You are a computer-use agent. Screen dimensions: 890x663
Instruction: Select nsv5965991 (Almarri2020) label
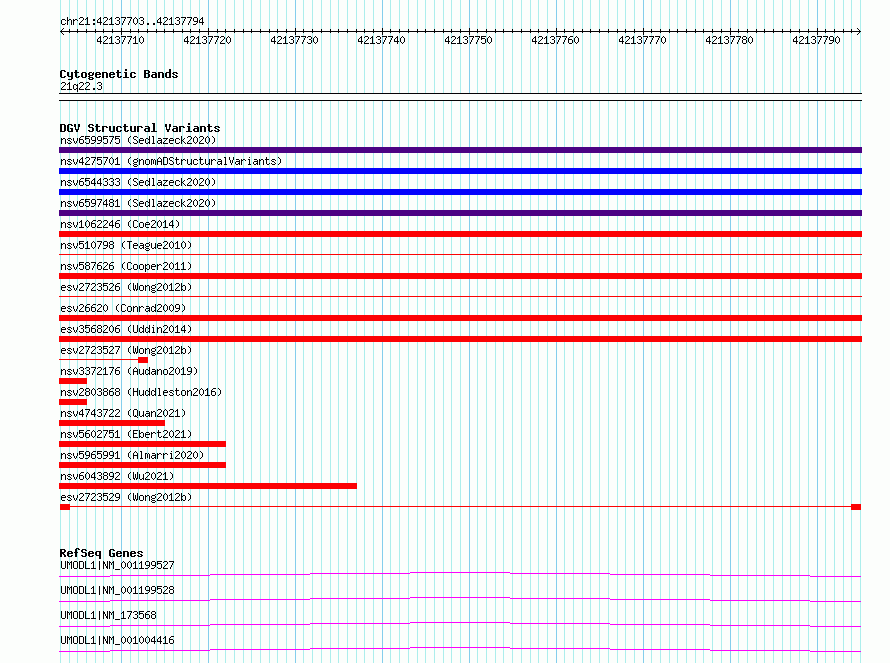click(132, 455)
